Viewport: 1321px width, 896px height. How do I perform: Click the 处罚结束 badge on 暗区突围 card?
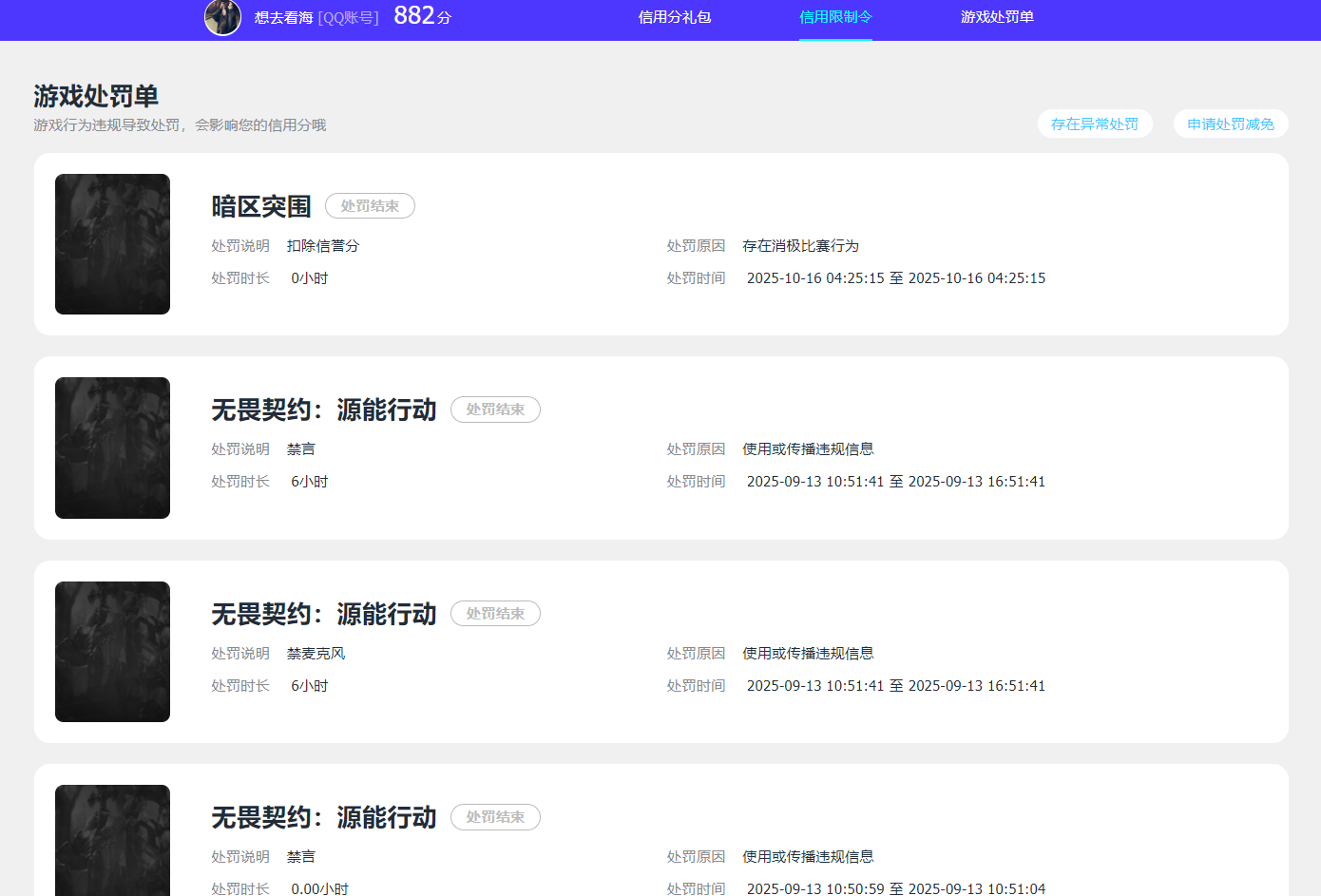pos(370,205)
